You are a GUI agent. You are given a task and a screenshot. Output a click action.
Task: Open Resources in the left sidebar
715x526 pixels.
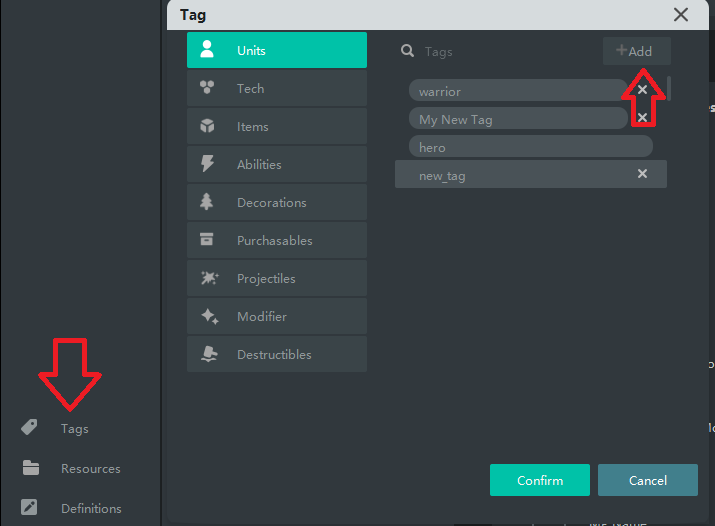(91, 469)
